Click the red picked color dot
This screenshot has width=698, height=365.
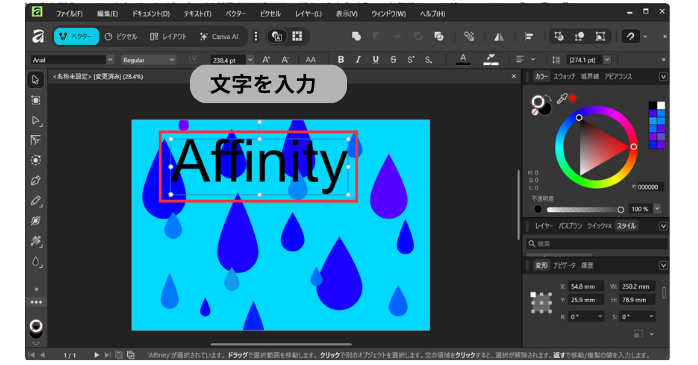pyautogui.click(x=572, y=98)
